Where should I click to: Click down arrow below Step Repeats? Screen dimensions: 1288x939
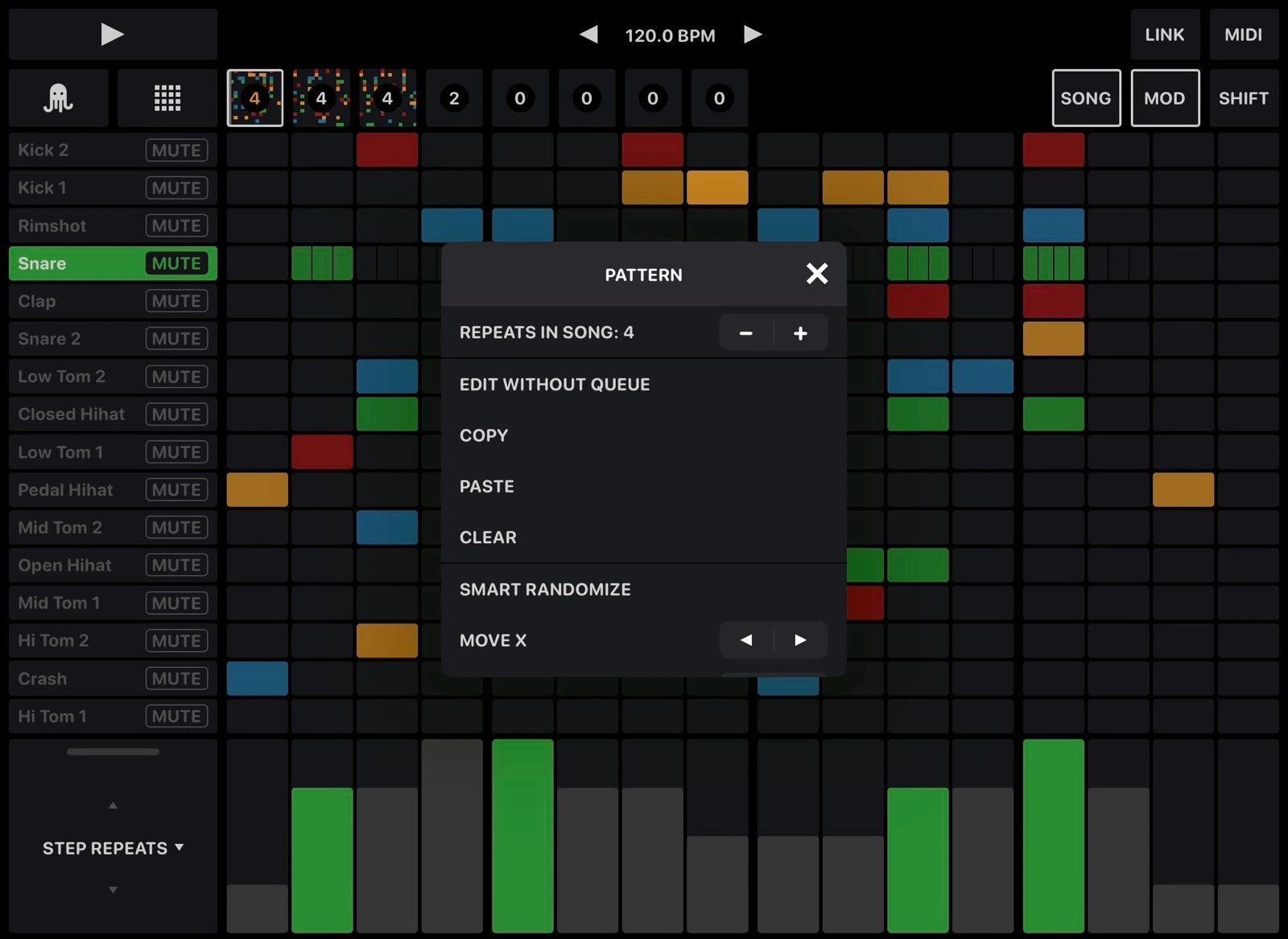(113, 890)
